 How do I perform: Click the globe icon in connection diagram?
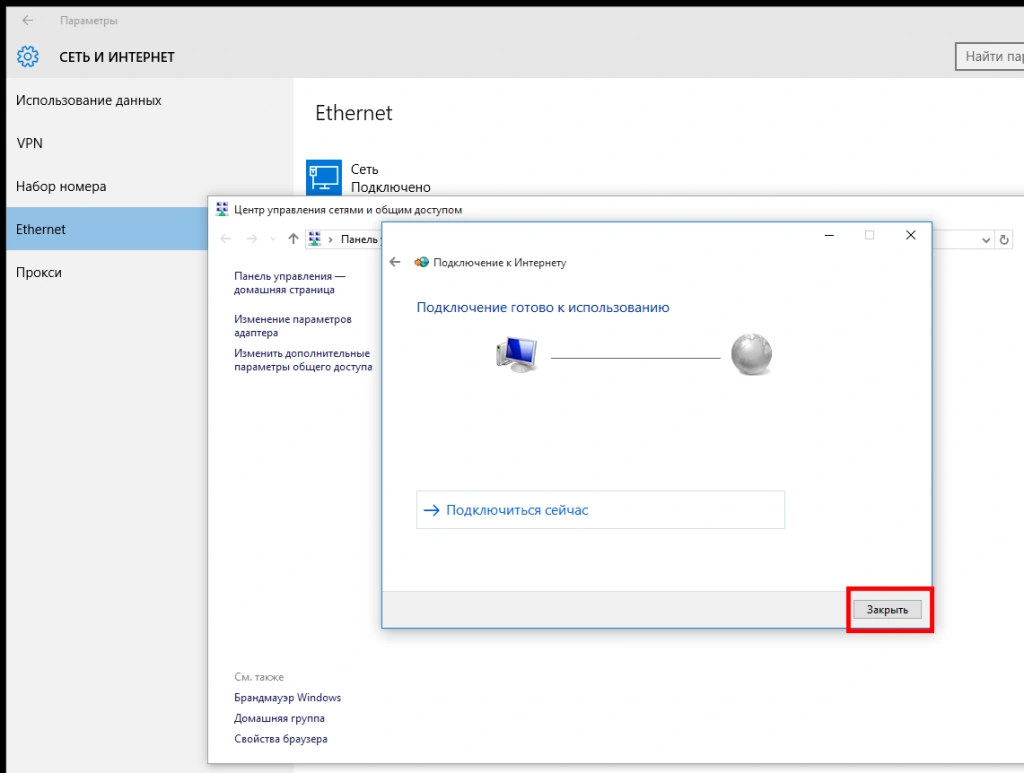tap(751, 354)
